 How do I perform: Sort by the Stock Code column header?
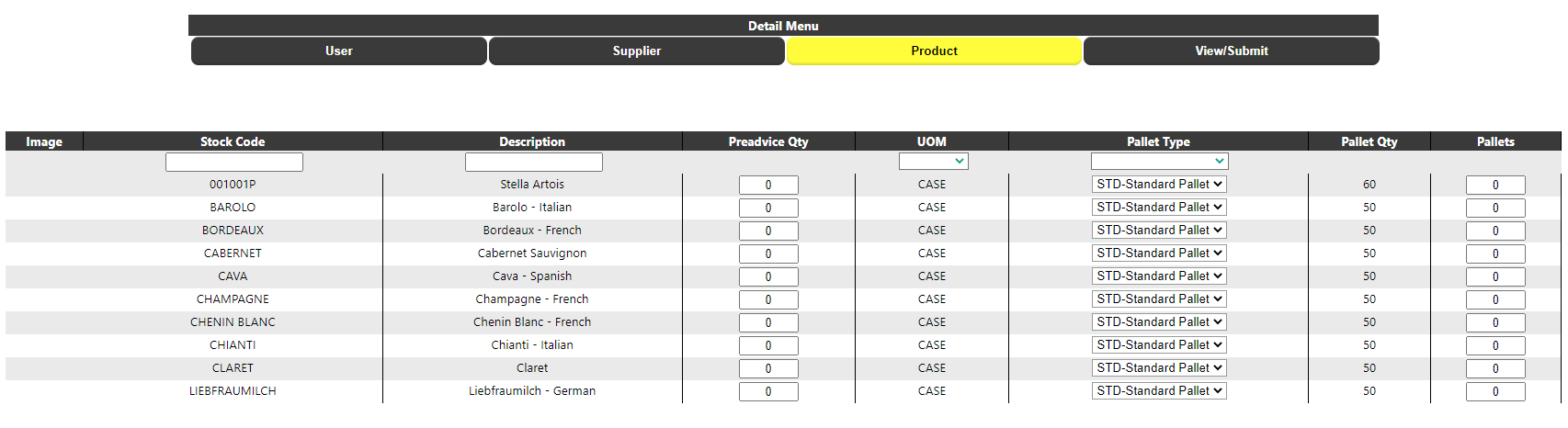click(x=233, y=141)
